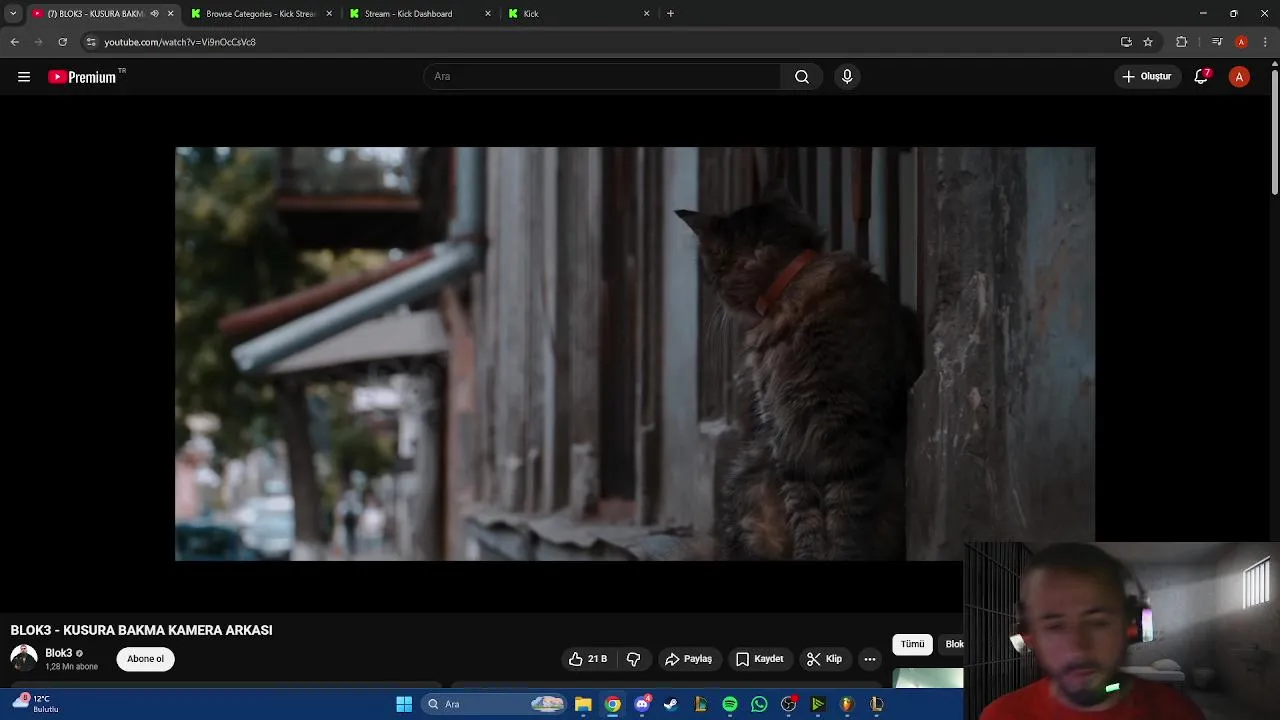The image size is (1280, 720).
Task: Open the Blok3 channel avatar
Action: tap(23, 658)
